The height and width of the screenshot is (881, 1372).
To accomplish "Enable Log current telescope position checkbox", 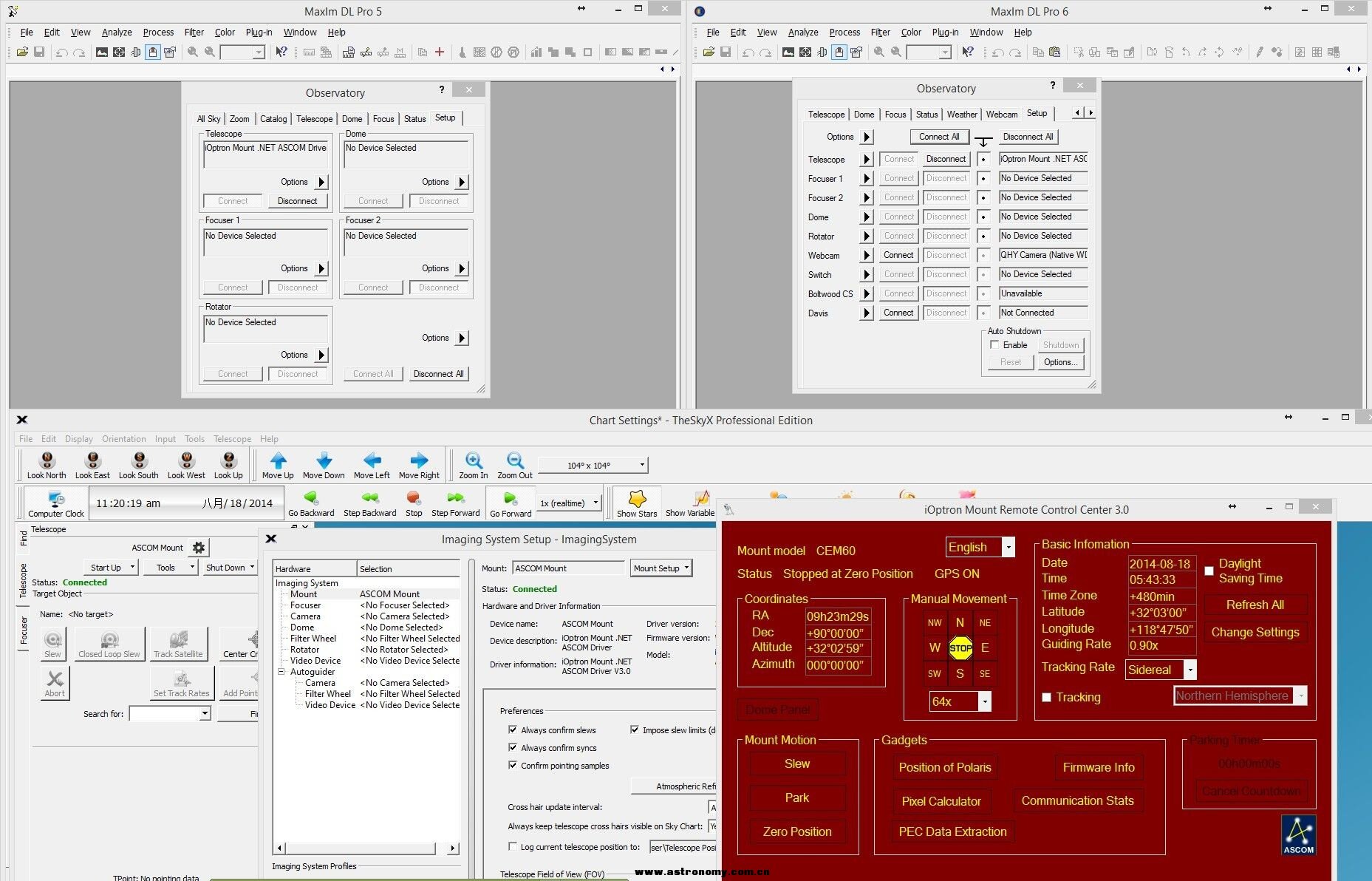I will pyautogui.click(x=513, y=846).
